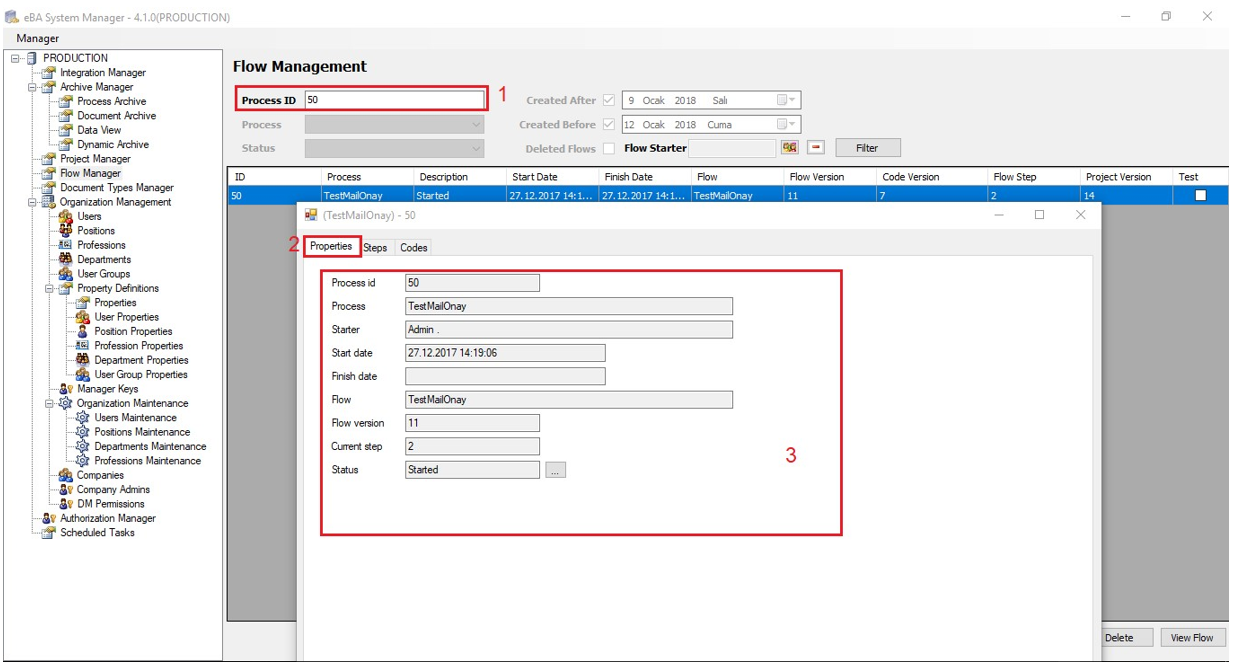Open Authorization Manager via its icon
1234x668 pixels.
coord(48,518)
